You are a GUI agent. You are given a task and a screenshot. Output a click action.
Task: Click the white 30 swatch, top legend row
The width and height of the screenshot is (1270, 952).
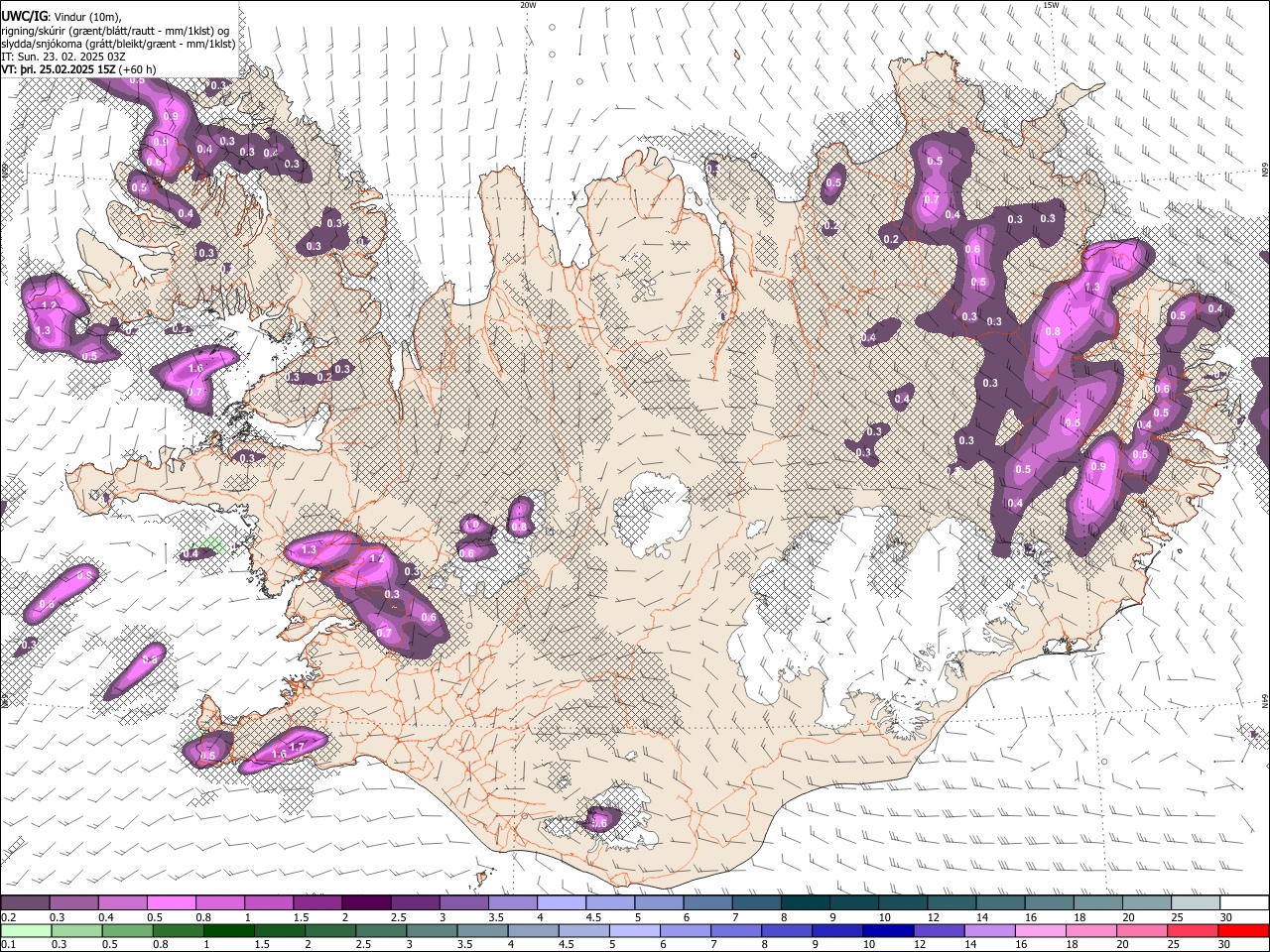coord(1243,903)
